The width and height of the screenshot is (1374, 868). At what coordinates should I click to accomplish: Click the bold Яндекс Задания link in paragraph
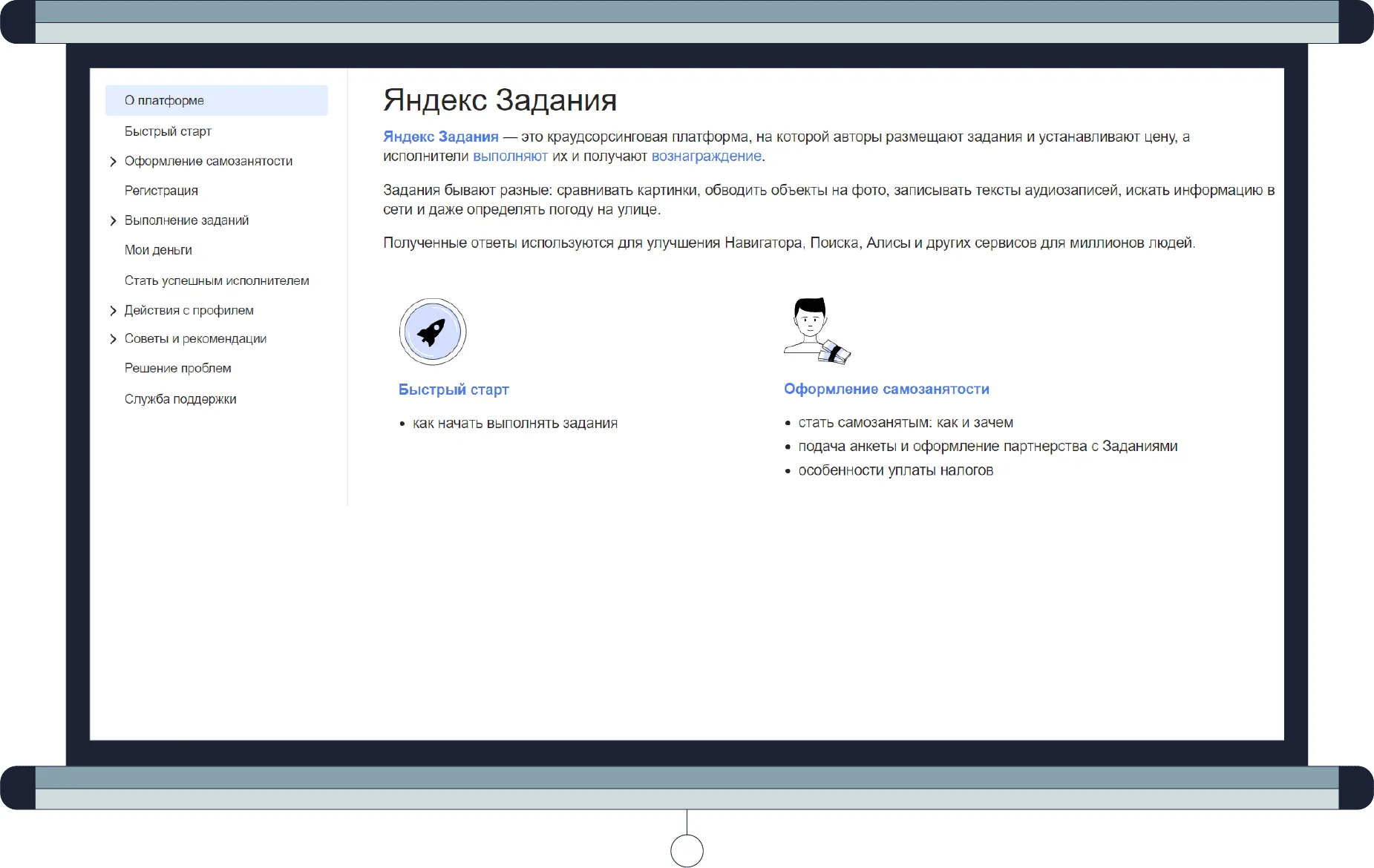(x=441, y=137)
